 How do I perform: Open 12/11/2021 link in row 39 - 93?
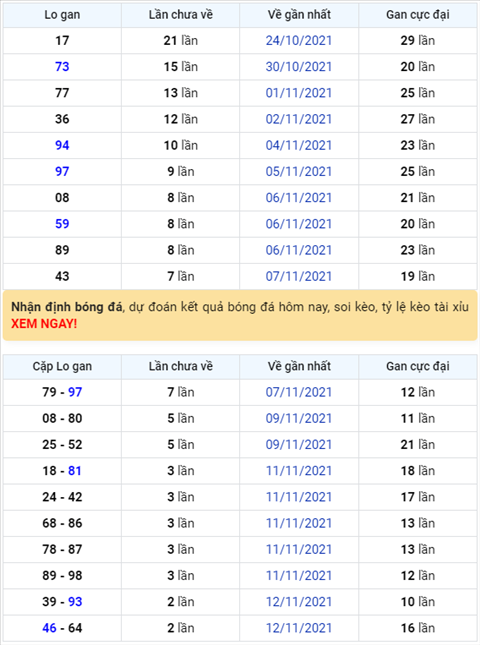(x=299, y=602)
